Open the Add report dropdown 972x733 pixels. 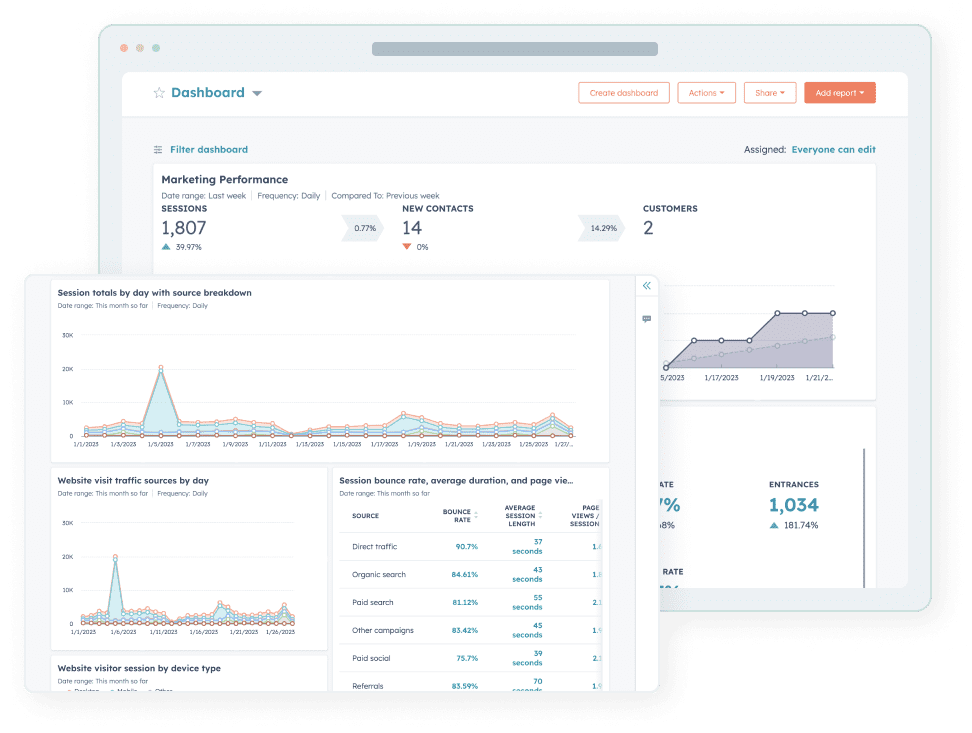(x=839, y=93)
